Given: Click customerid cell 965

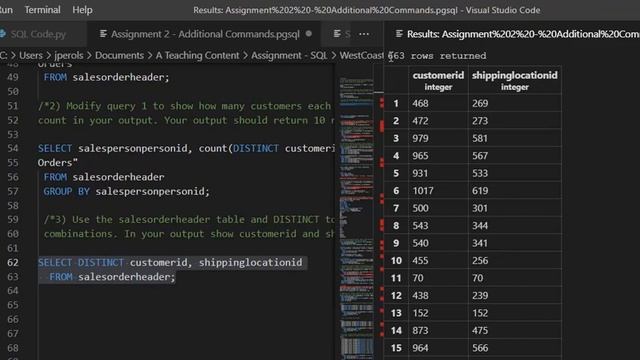Looking at the screenshot, I should pyautogui.click(x=438, y=156).
